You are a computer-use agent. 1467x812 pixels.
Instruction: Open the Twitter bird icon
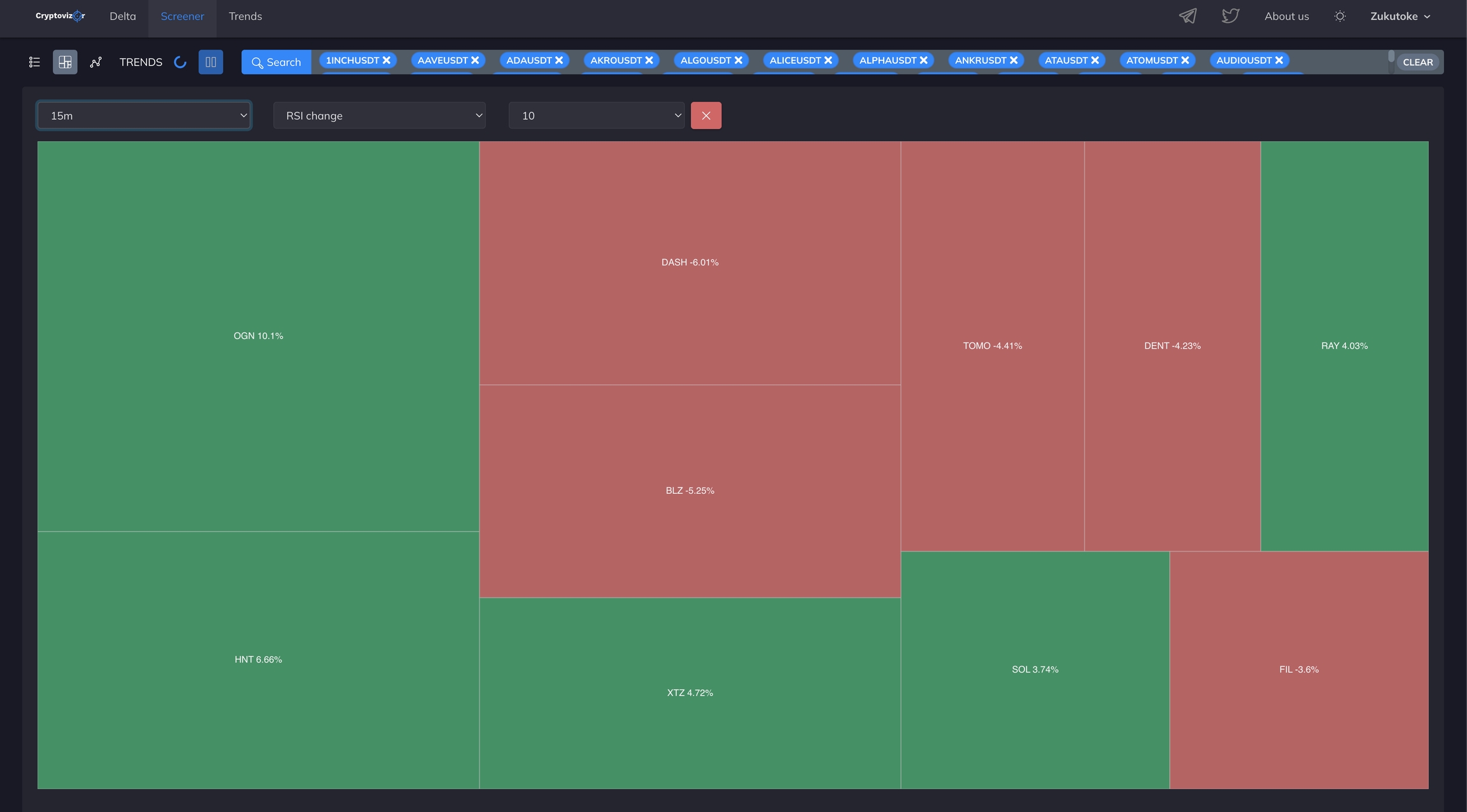[x=1230, y=16]
